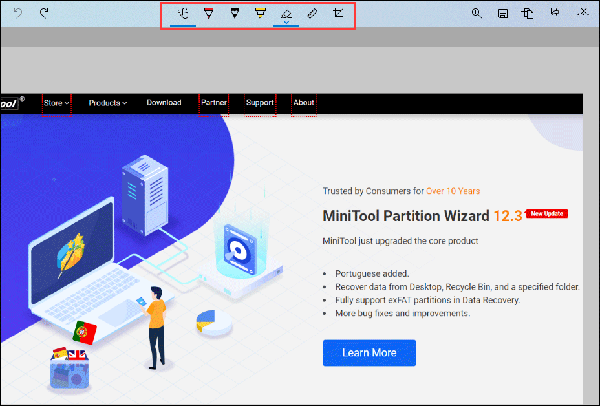Screen dimensions: 600x406
Task: Click the Undo arrow icon
Action: (x=18, y=14)
